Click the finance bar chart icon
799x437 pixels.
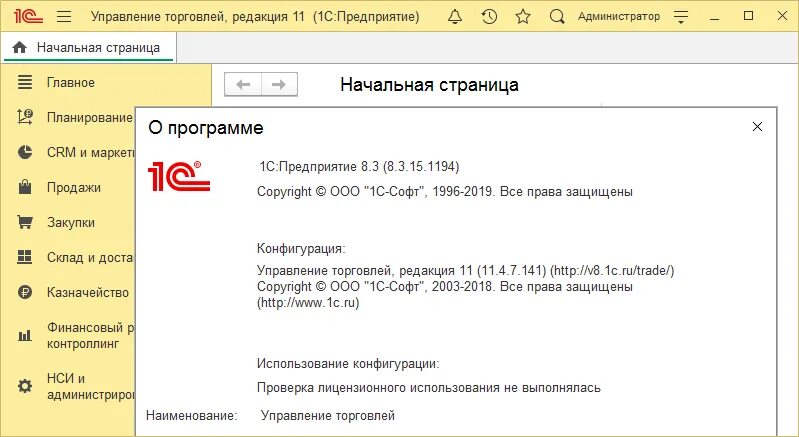(x=24, y=336)
